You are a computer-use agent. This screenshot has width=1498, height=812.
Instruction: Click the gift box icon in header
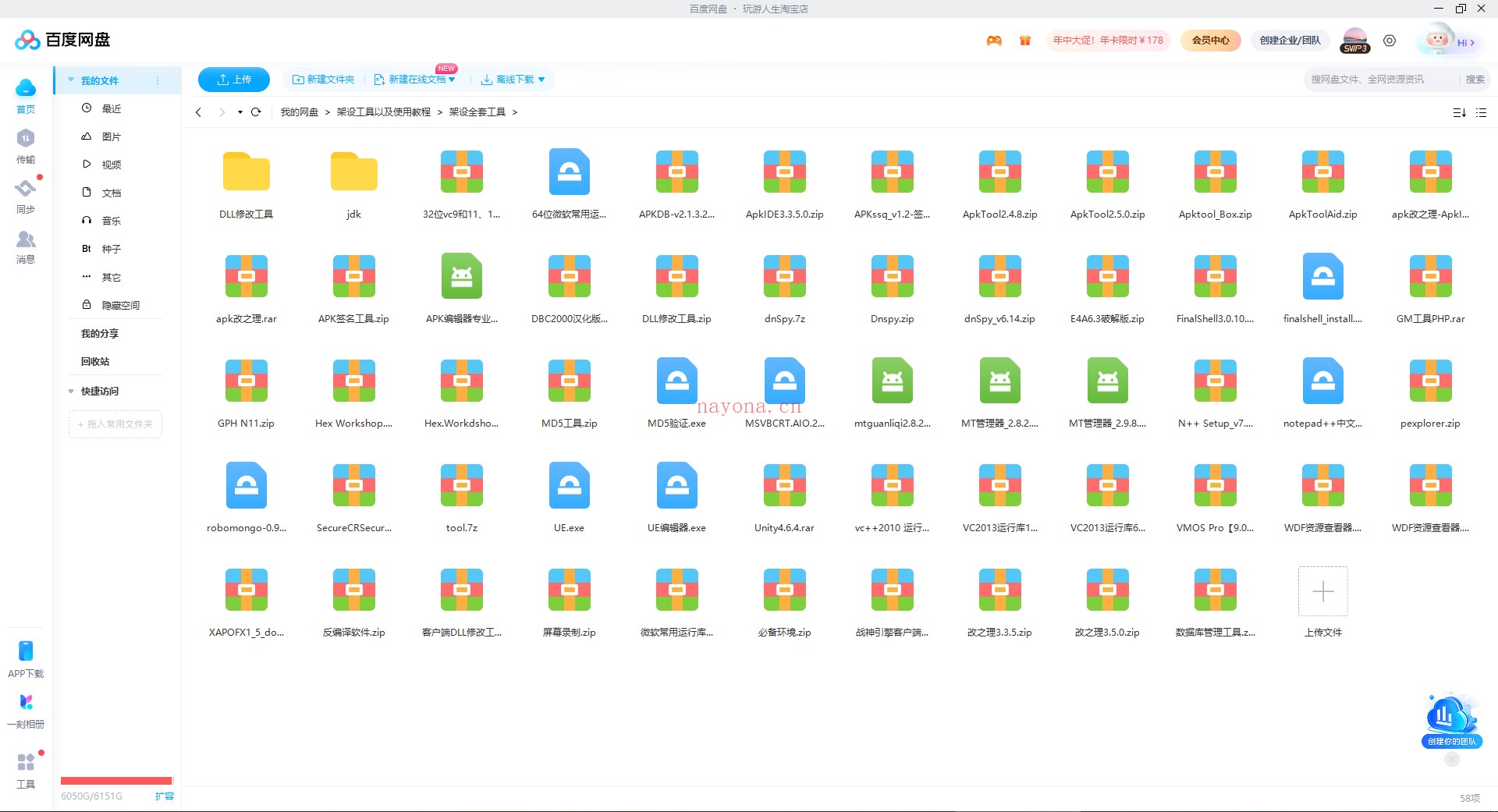point(1025,41)
